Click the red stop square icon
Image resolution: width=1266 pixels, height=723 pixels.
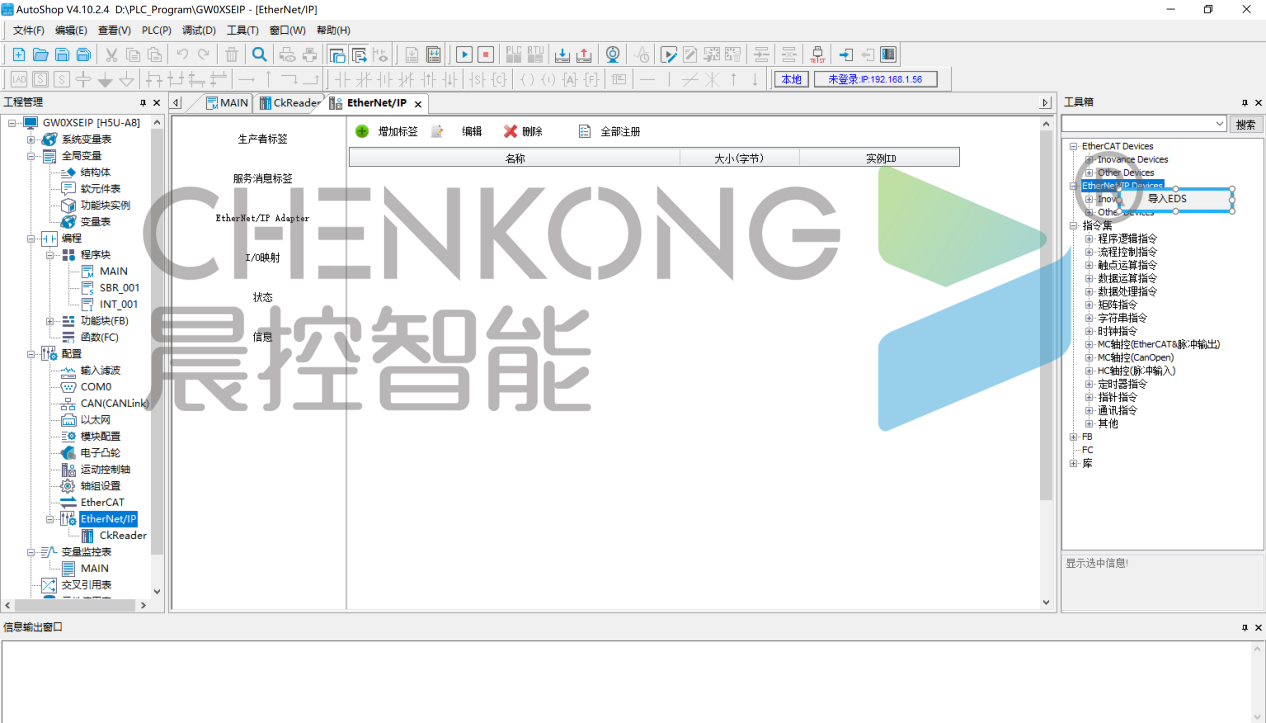tap(485, 54)
